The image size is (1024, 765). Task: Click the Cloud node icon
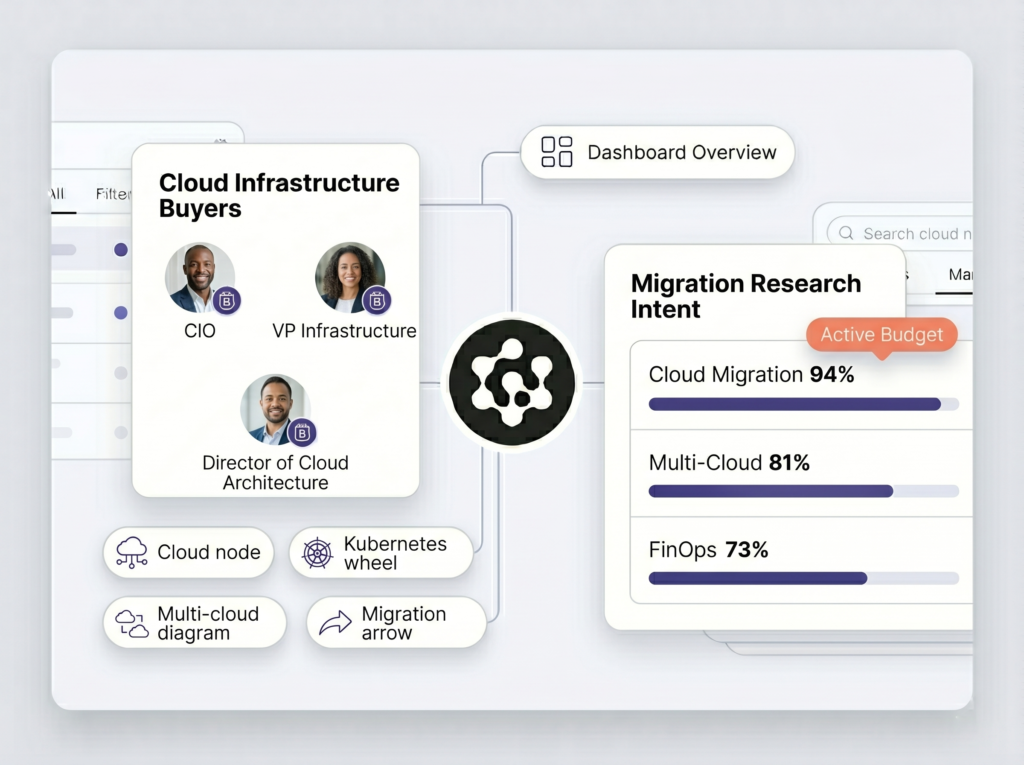132,553
